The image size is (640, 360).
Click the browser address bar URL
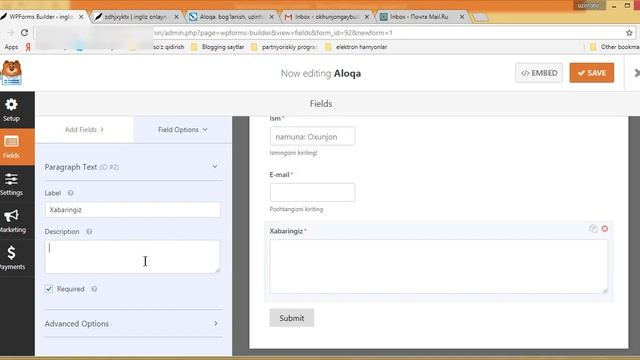(x=273, y=33)
